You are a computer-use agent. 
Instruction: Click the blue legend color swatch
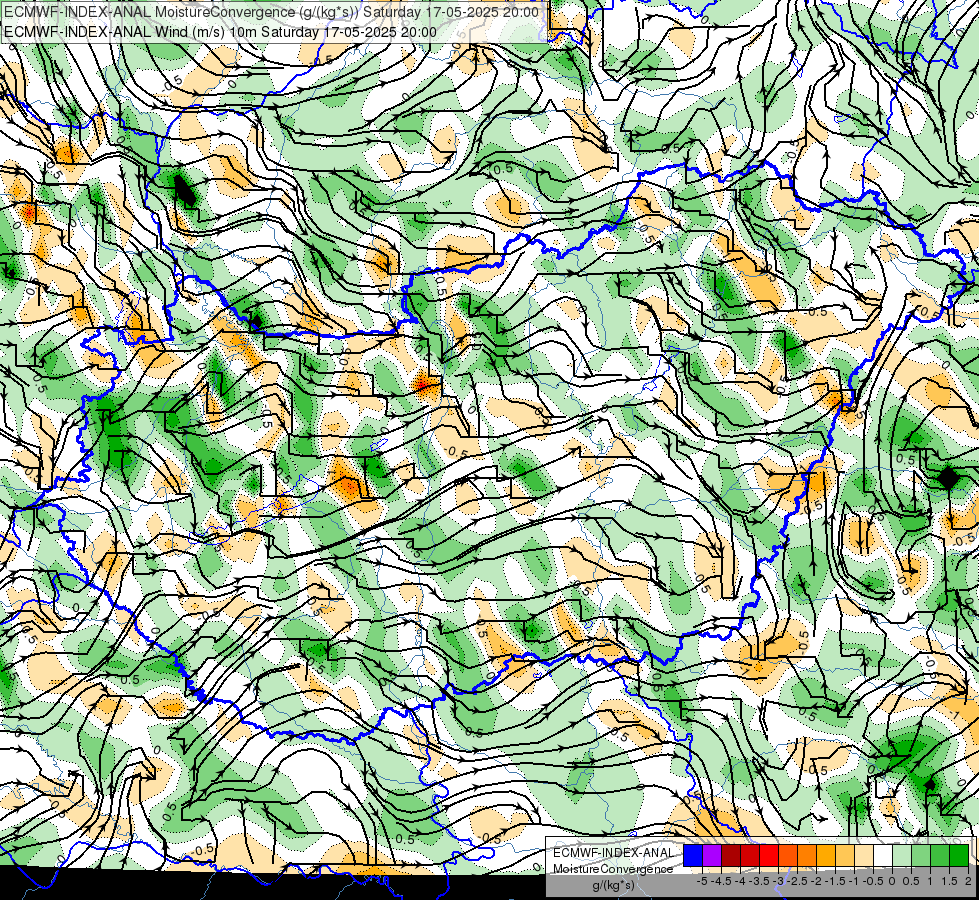[693, 855]
